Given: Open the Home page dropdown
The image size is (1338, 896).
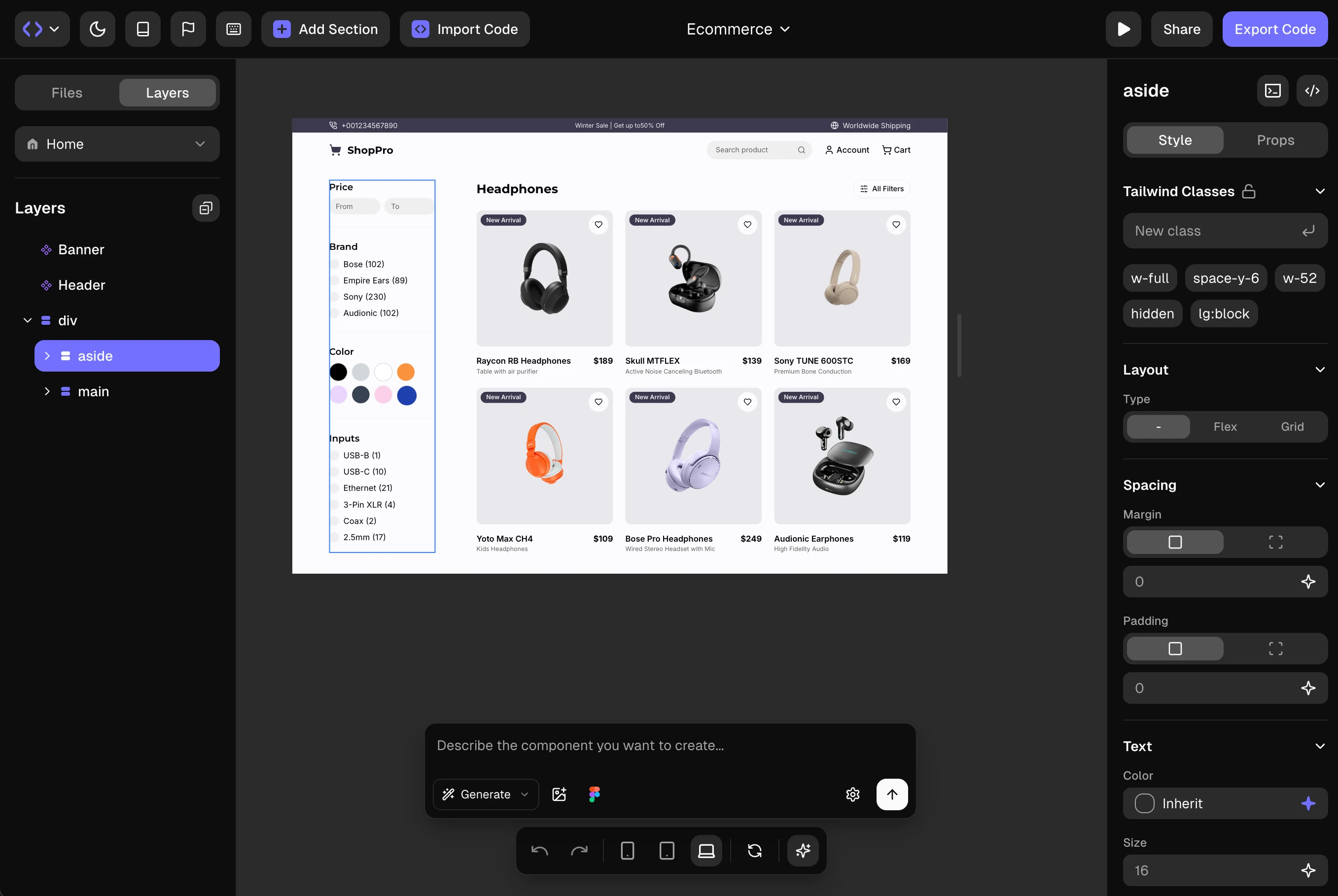Looking at the screenshot, I should [x=117, y=144].
